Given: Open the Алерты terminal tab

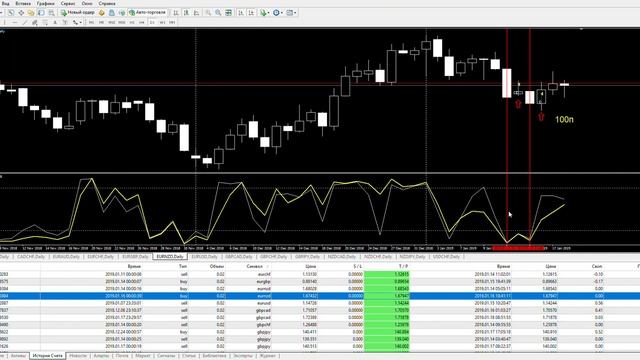Looking at the screenshot, I should [x=101, y=356].
